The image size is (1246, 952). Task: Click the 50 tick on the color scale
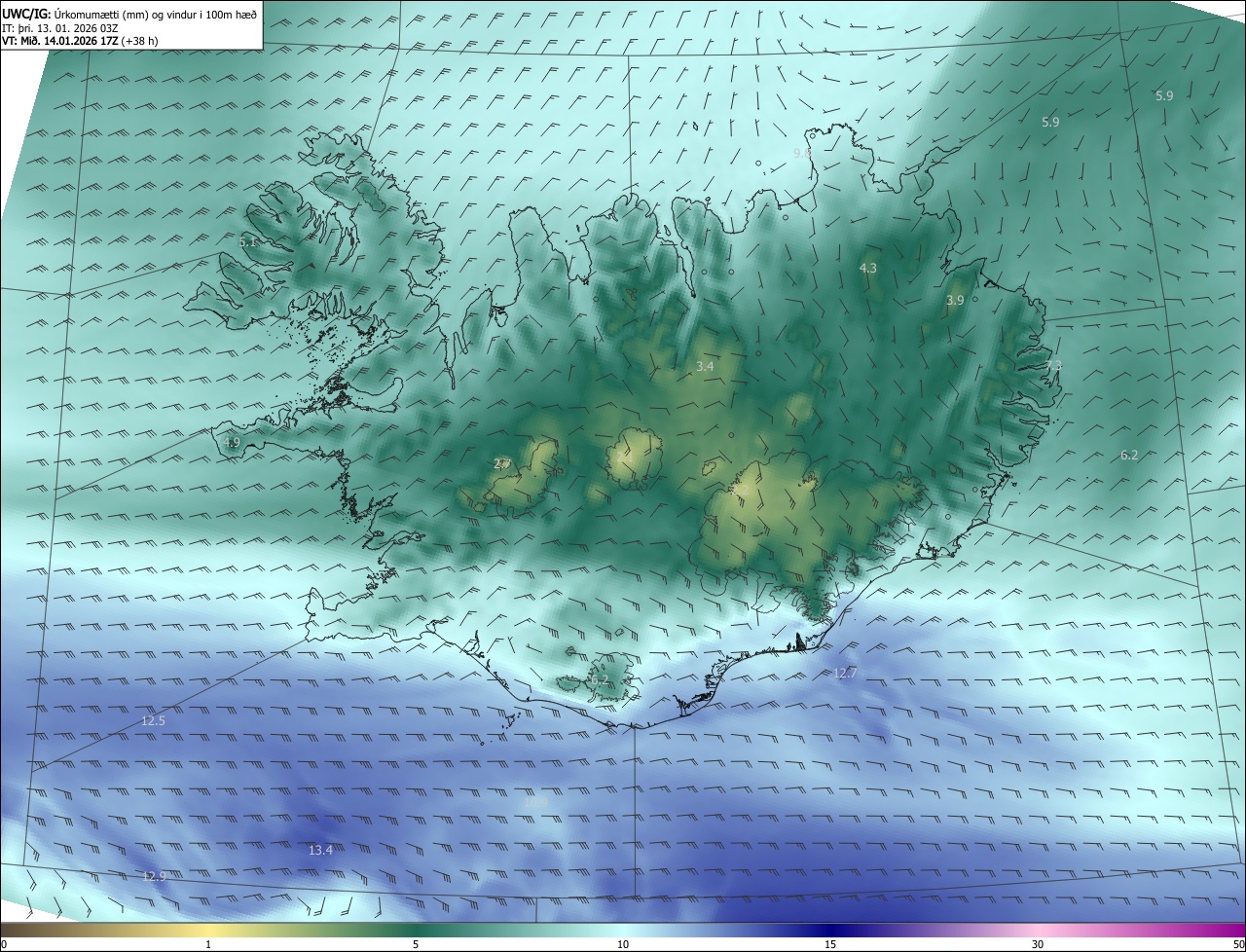(x=1238, y=944)
